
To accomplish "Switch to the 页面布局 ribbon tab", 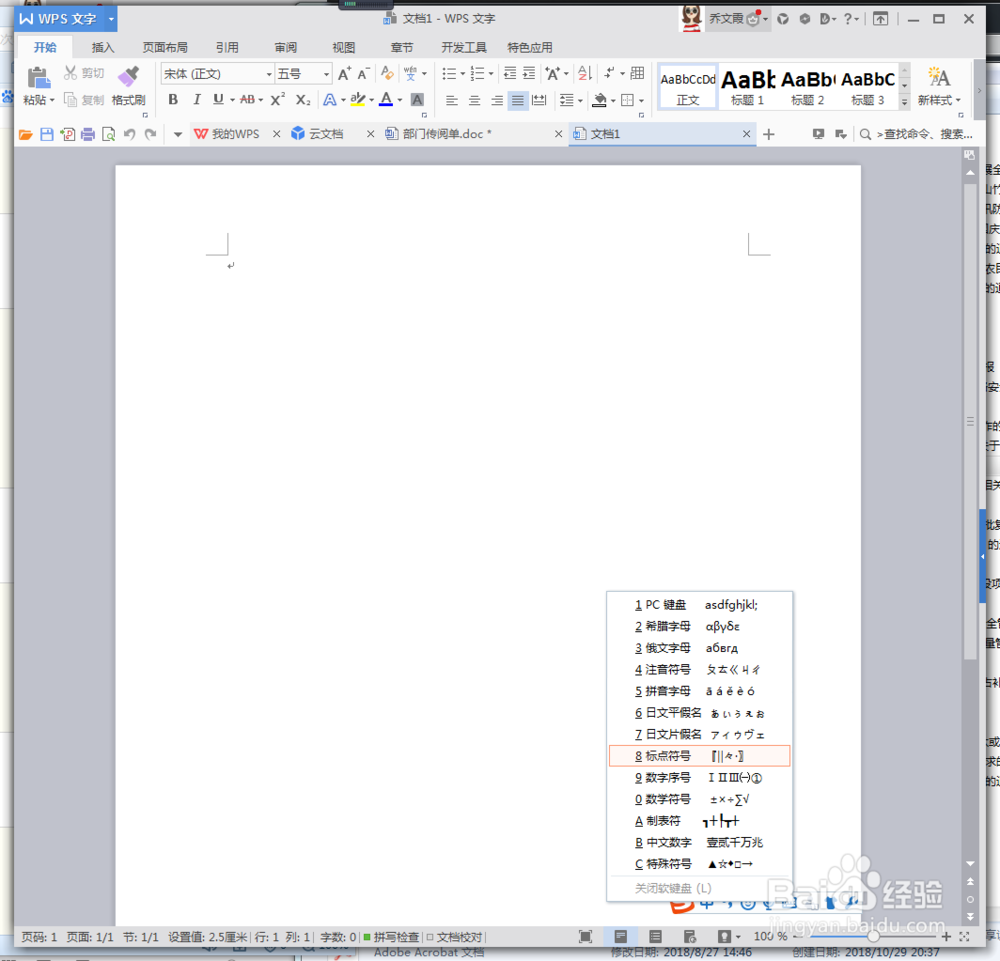I will (x=165, y=47).
